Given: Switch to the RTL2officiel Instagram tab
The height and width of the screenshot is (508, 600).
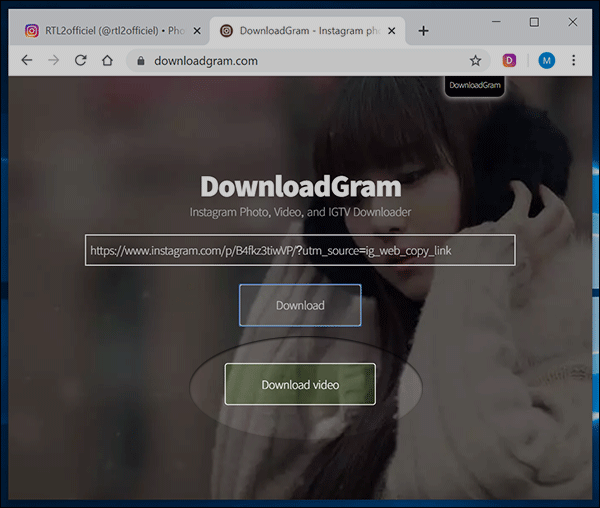Looking at the screenshot, I should (100, 31).
